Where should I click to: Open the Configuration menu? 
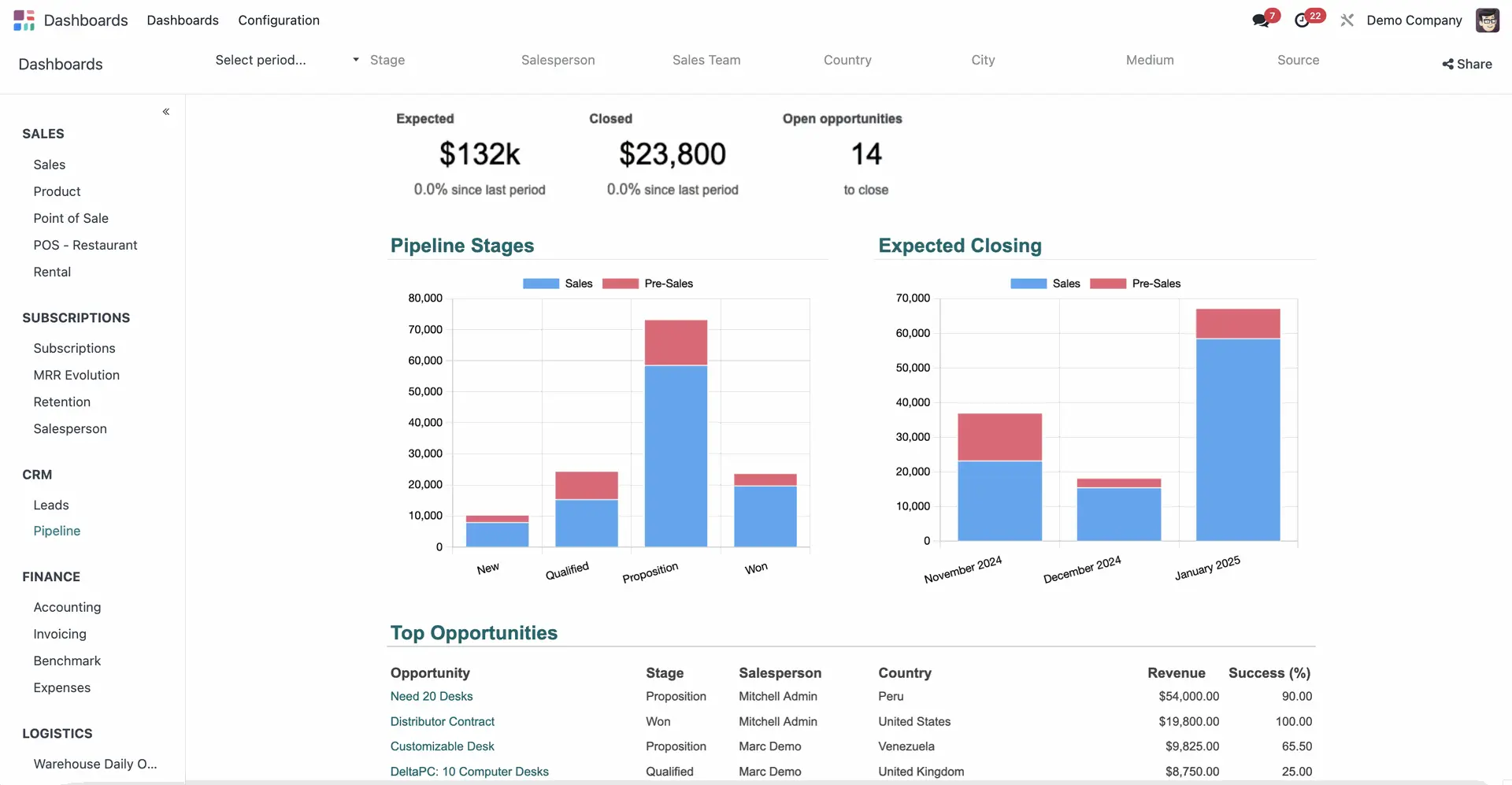click(x=279, y=20)
